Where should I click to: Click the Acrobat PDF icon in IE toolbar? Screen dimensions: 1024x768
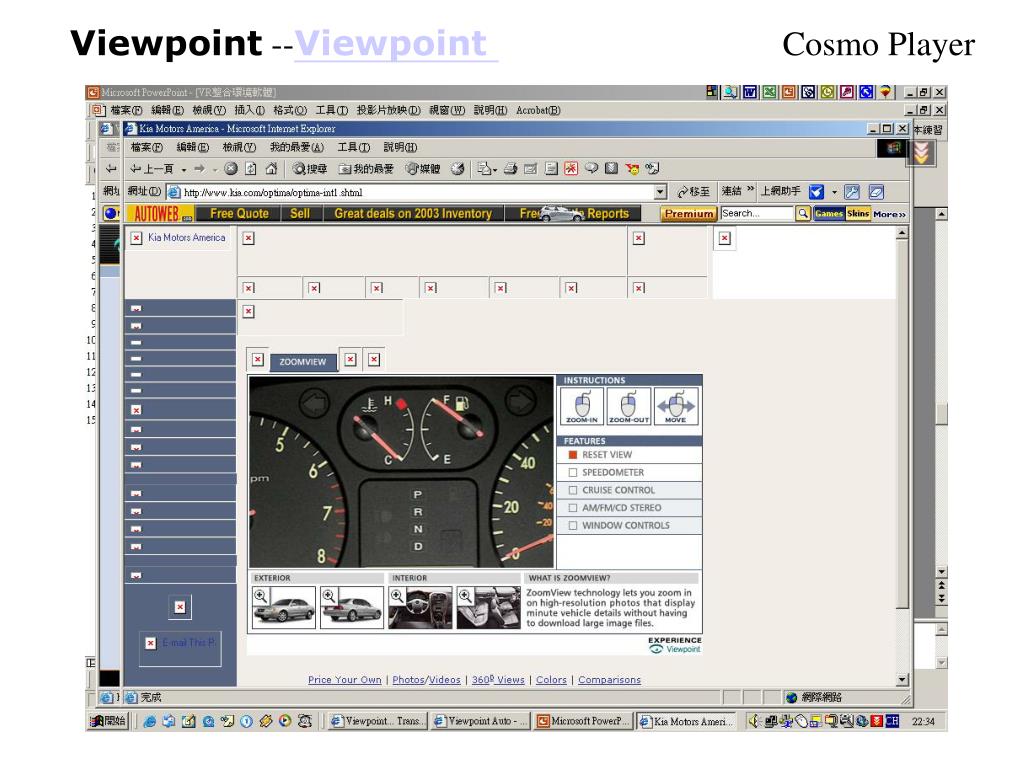point(571,169)
